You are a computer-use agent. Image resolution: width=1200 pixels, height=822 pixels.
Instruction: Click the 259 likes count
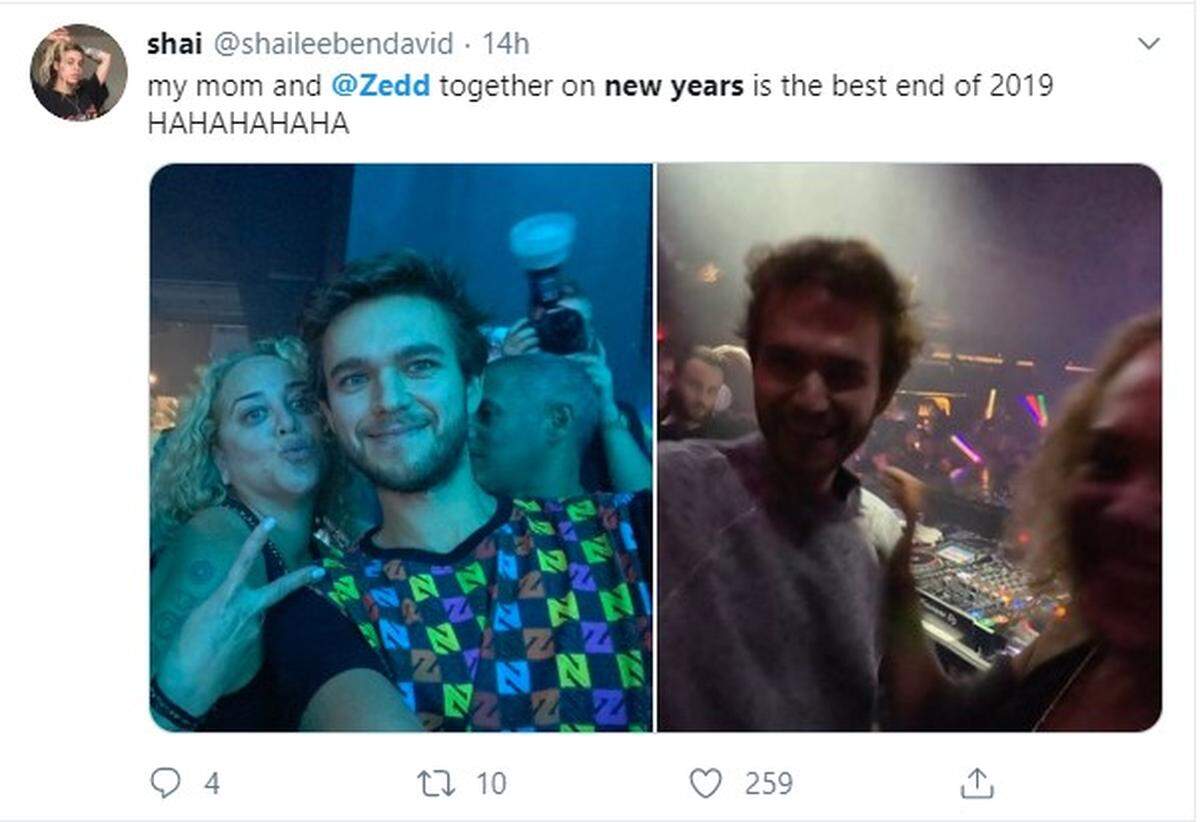[x=768, y=783]
